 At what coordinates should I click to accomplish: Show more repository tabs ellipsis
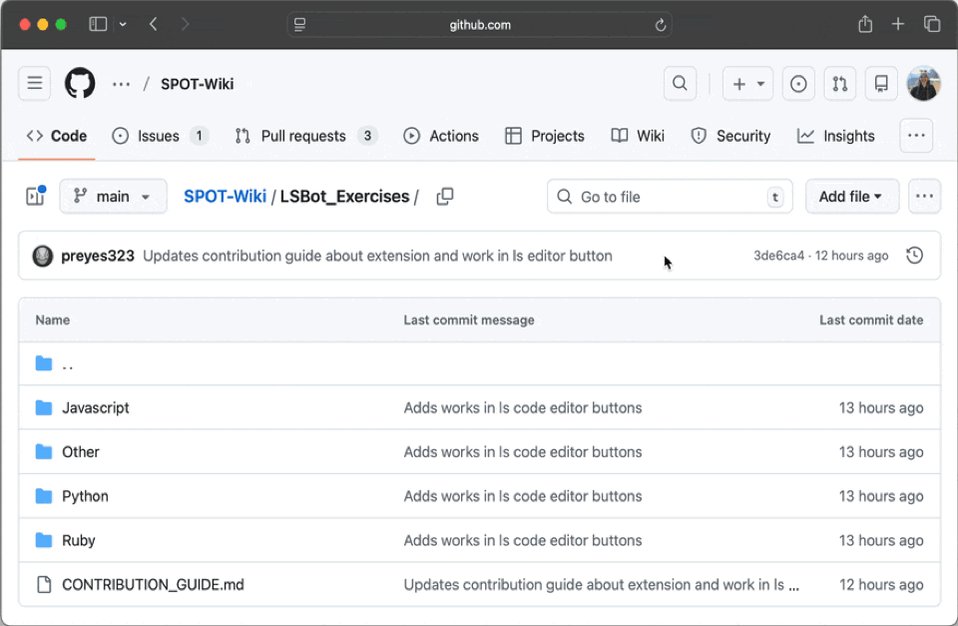[x=916, y=136]
